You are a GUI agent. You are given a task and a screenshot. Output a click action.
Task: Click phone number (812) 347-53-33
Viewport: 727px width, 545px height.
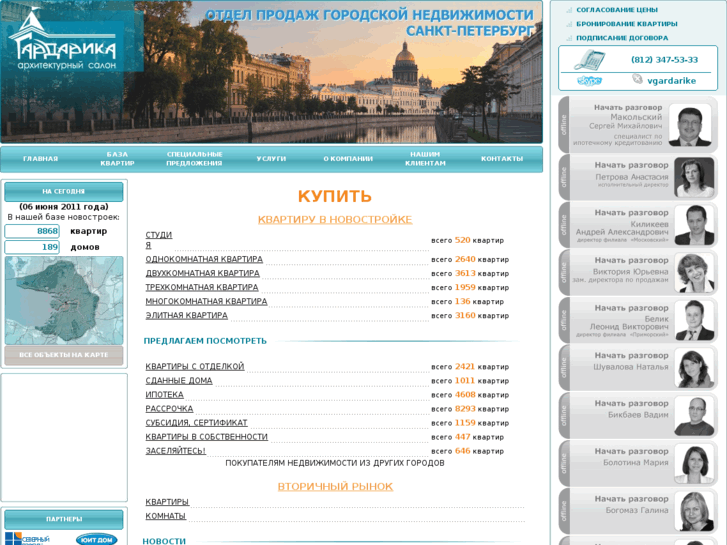(664, 60)
